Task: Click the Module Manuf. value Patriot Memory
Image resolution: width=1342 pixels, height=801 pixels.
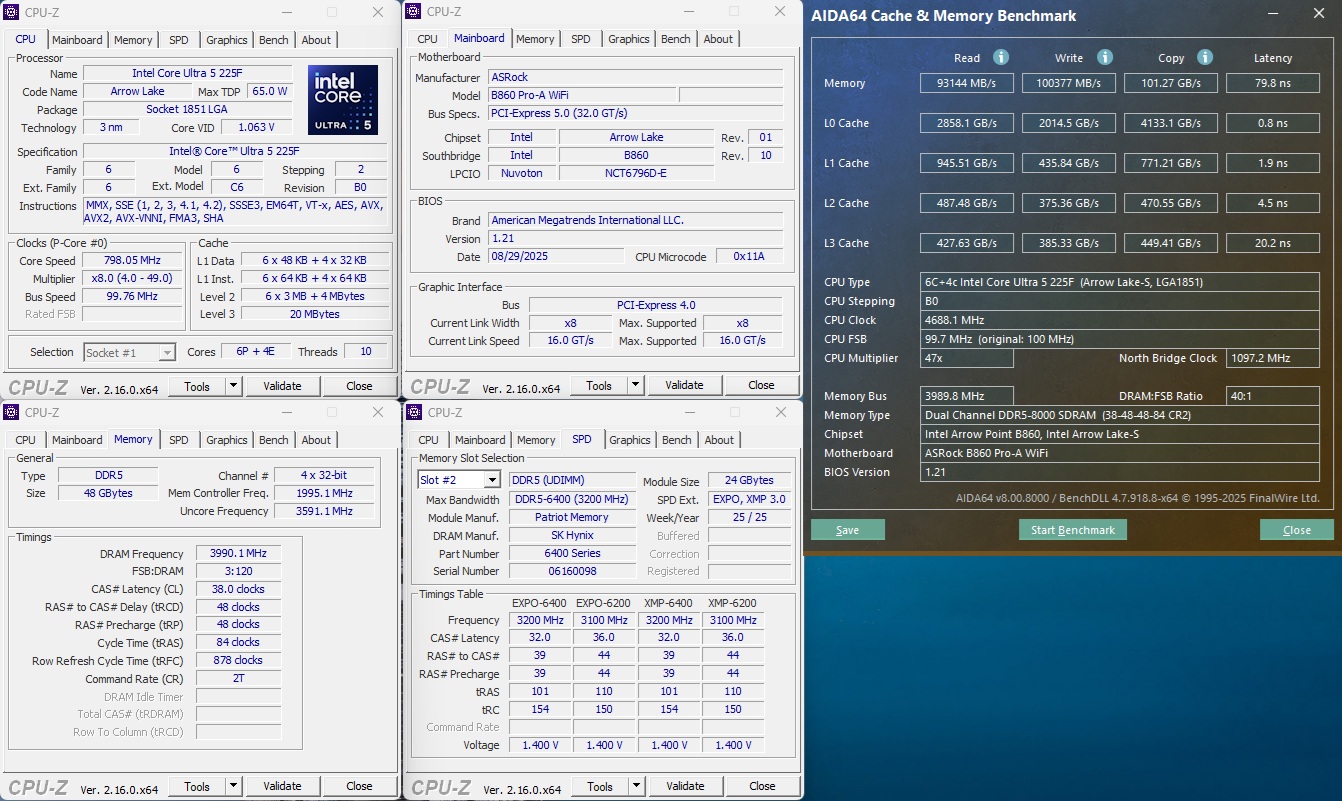Action: click(x=572, y=517)
